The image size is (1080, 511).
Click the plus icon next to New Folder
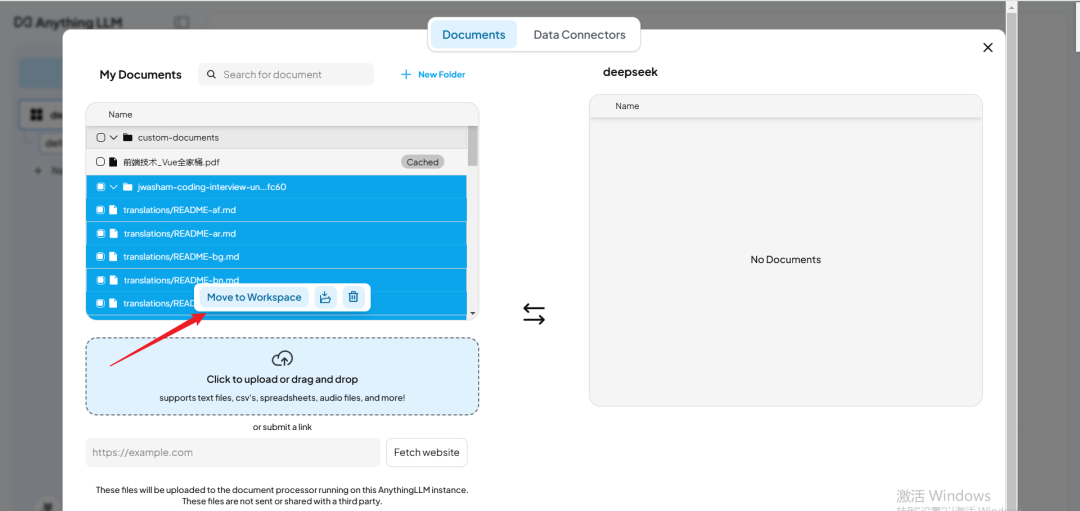(x=406, y=74)
